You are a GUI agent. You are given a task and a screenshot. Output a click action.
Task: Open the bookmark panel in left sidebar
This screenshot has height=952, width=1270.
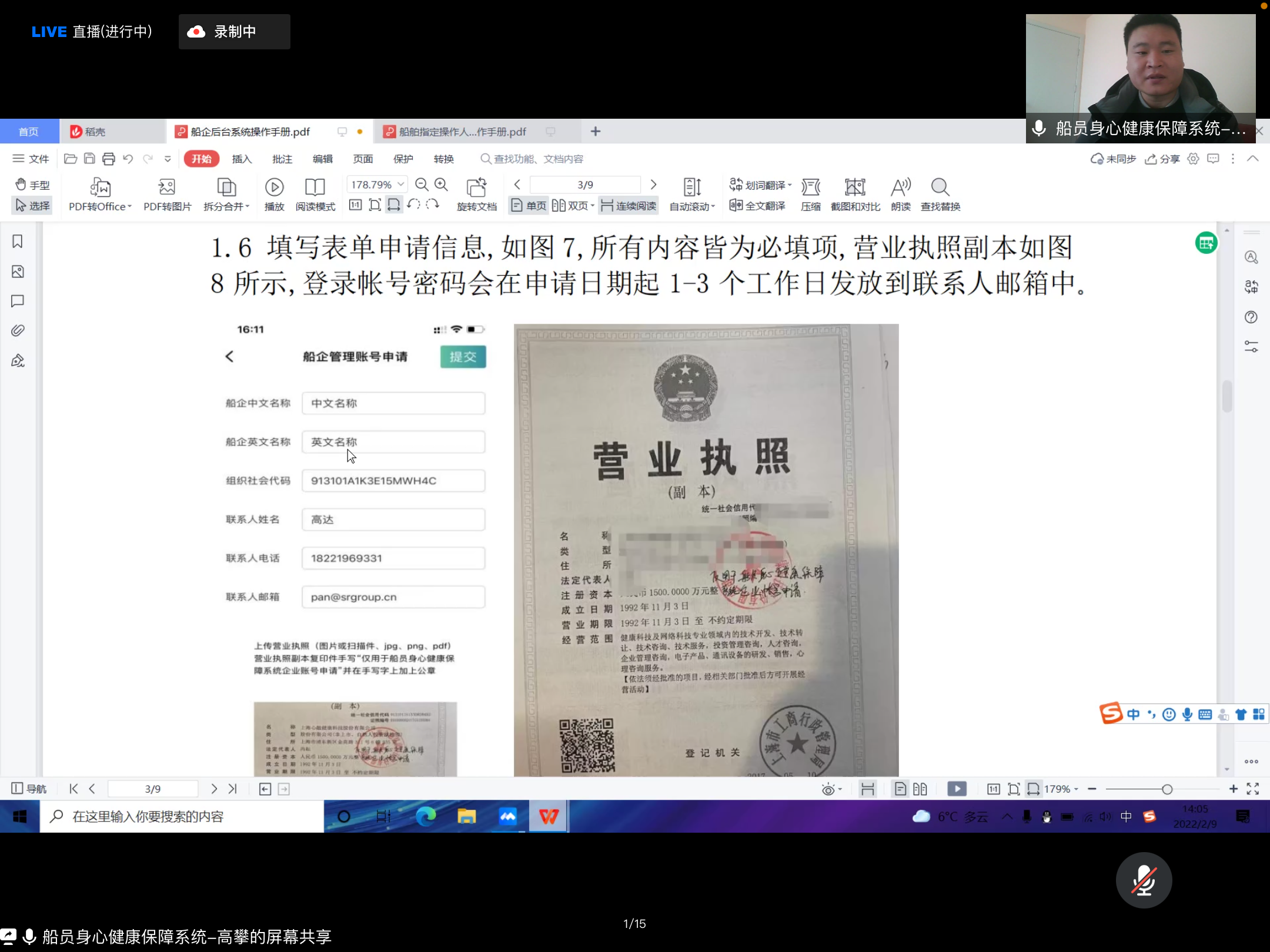tap(18, 242)
